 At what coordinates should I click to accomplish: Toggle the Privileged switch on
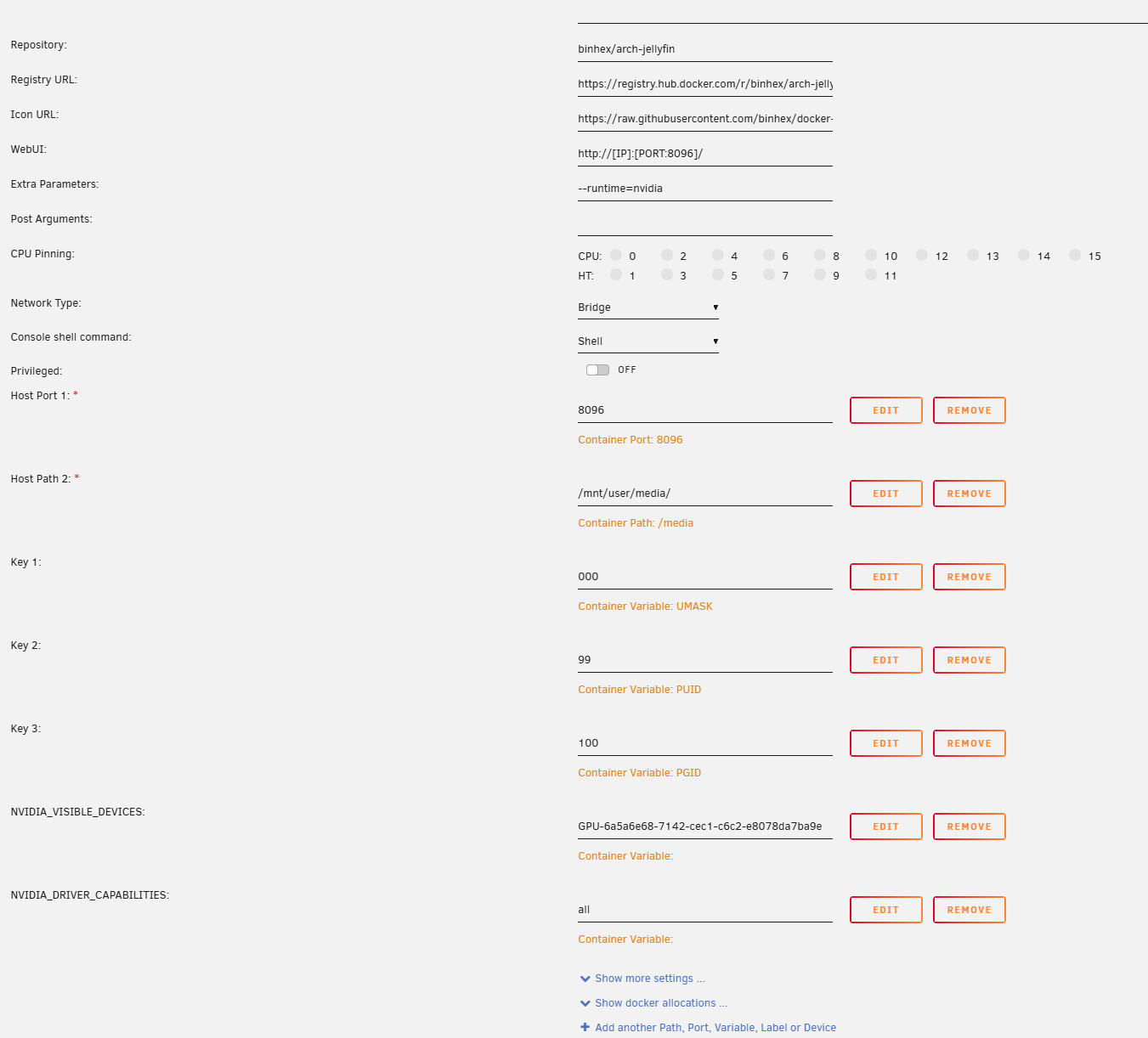coord(597,370)
